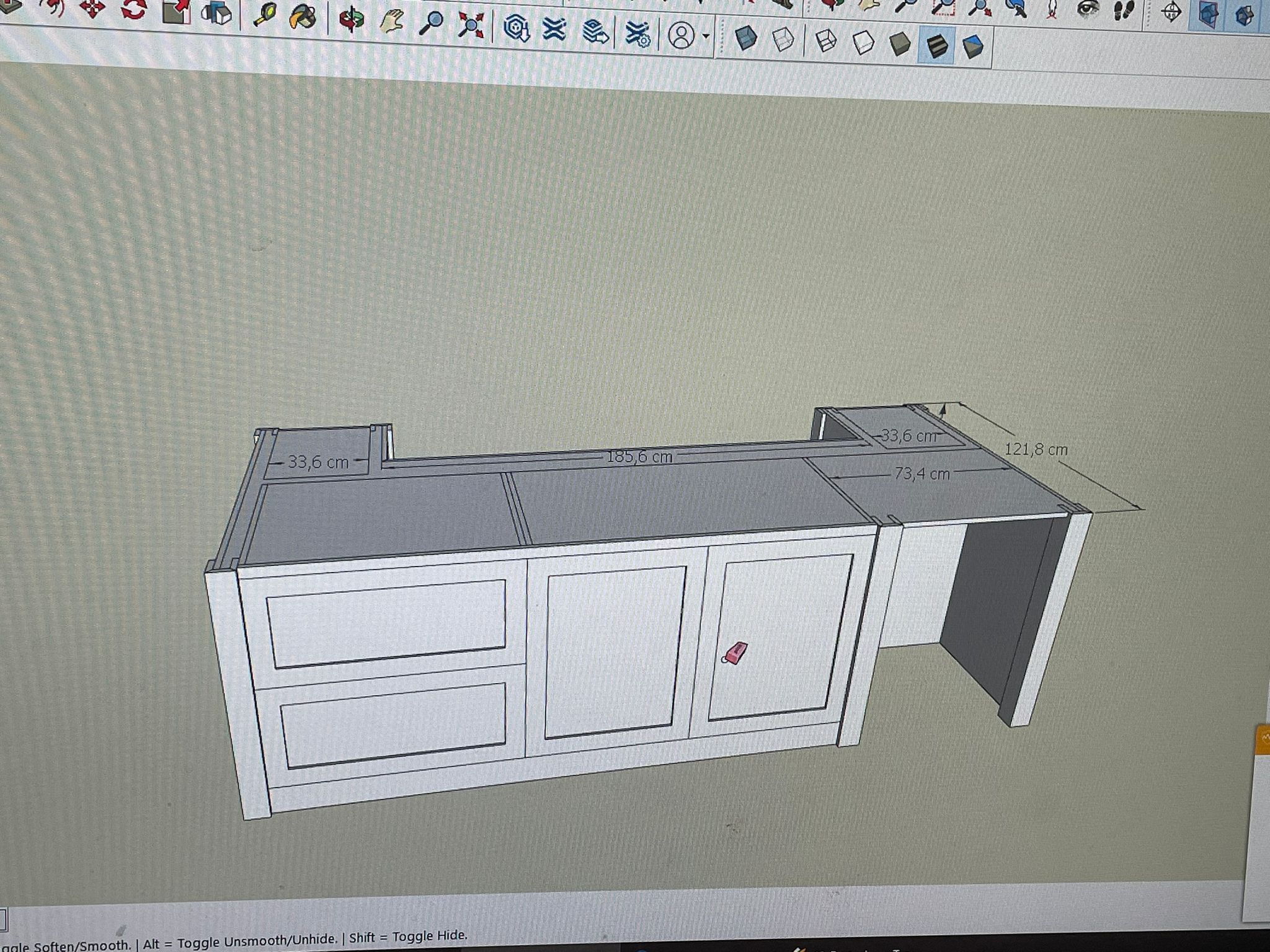This screenshot has height=952, width=1270.
Task: Enable Wireframe face style
Action: (x=825, y=42)
